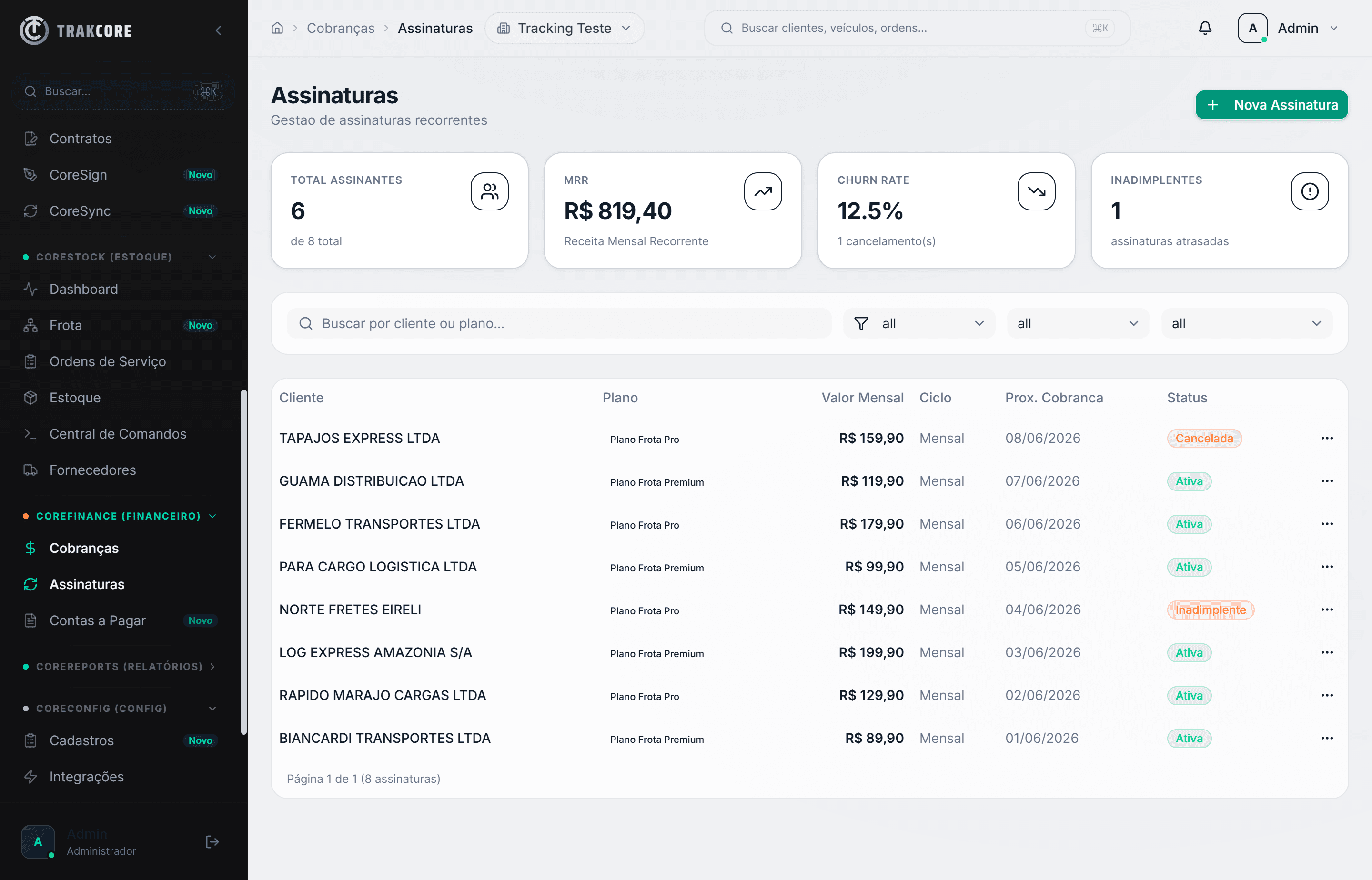Click the Página 1 de 1 pagination text

coord(363,779)
